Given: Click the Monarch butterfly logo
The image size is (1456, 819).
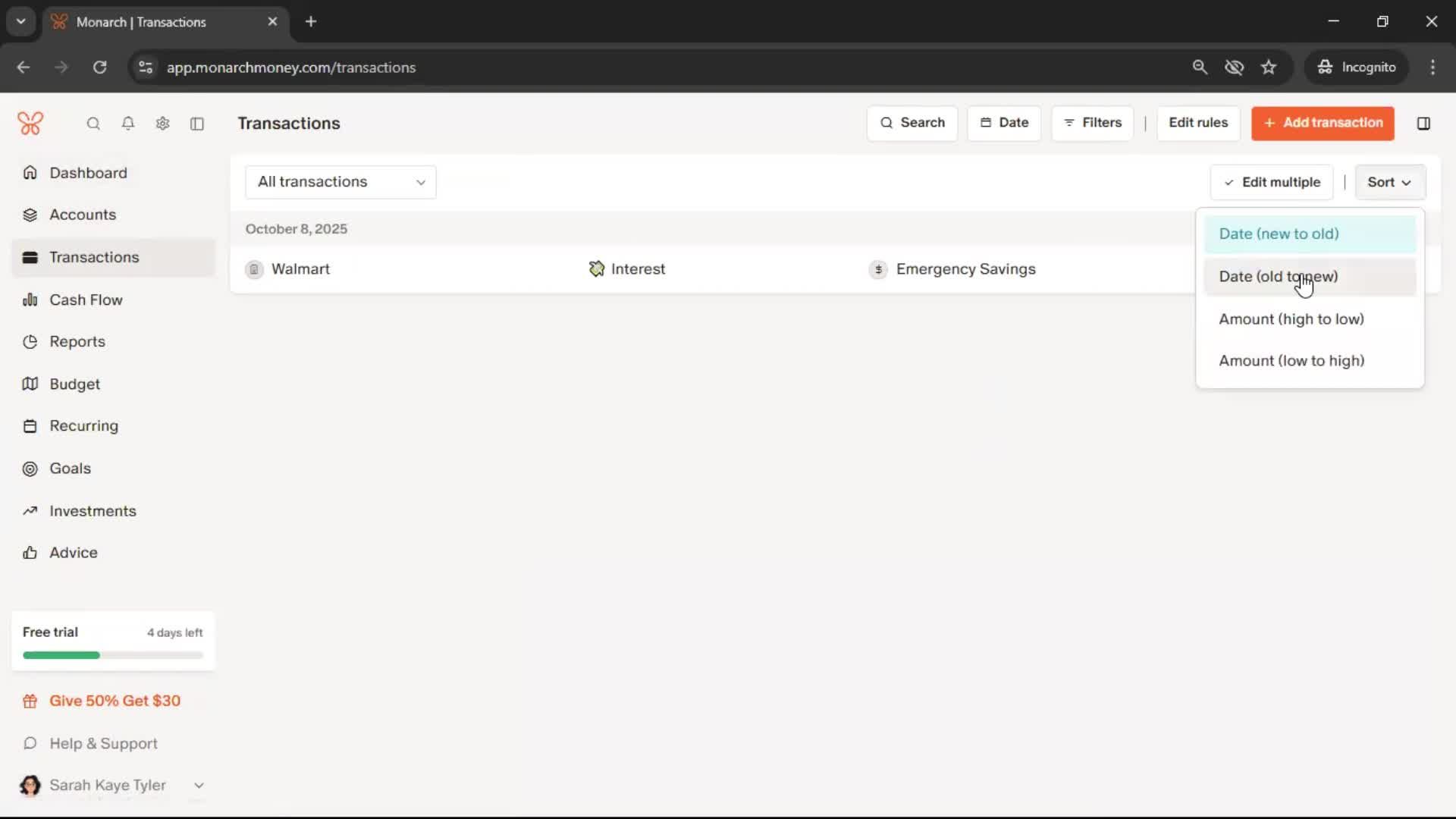Looking at the screenshot, I should coord(30,123).
